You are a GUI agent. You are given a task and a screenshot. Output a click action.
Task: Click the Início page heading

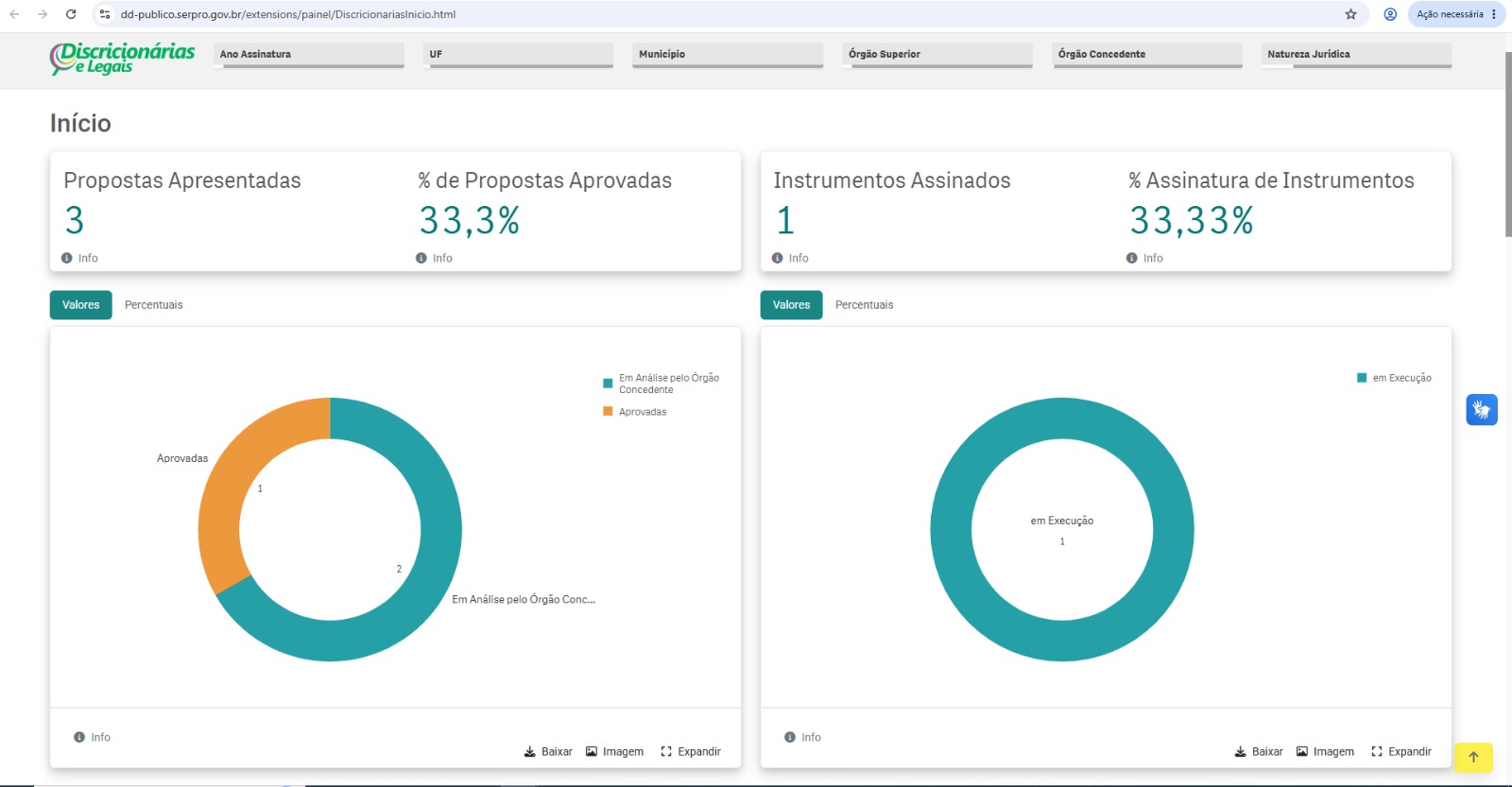[x=80, y=124]
